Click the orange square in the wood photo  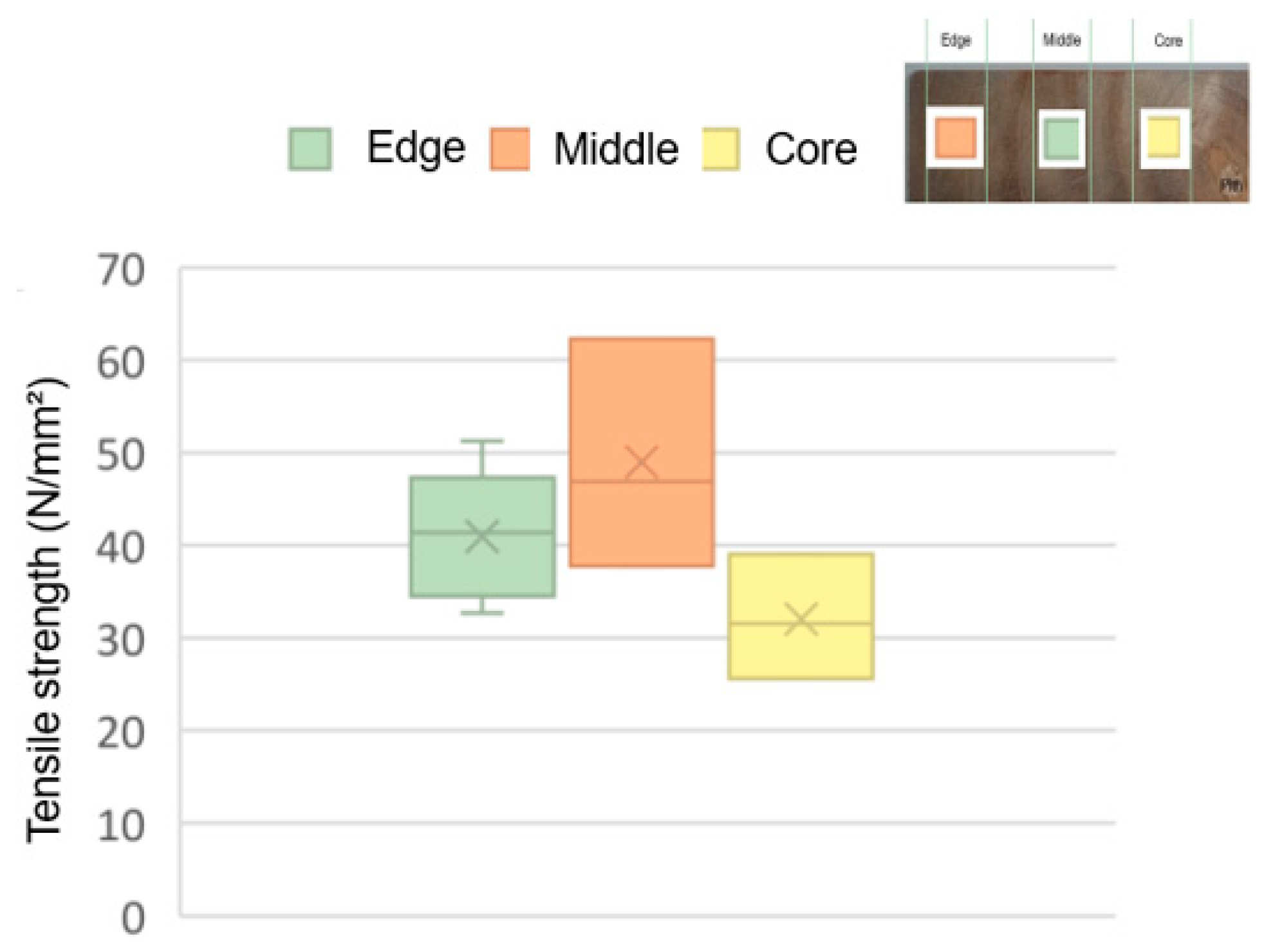tap(955, 137)
